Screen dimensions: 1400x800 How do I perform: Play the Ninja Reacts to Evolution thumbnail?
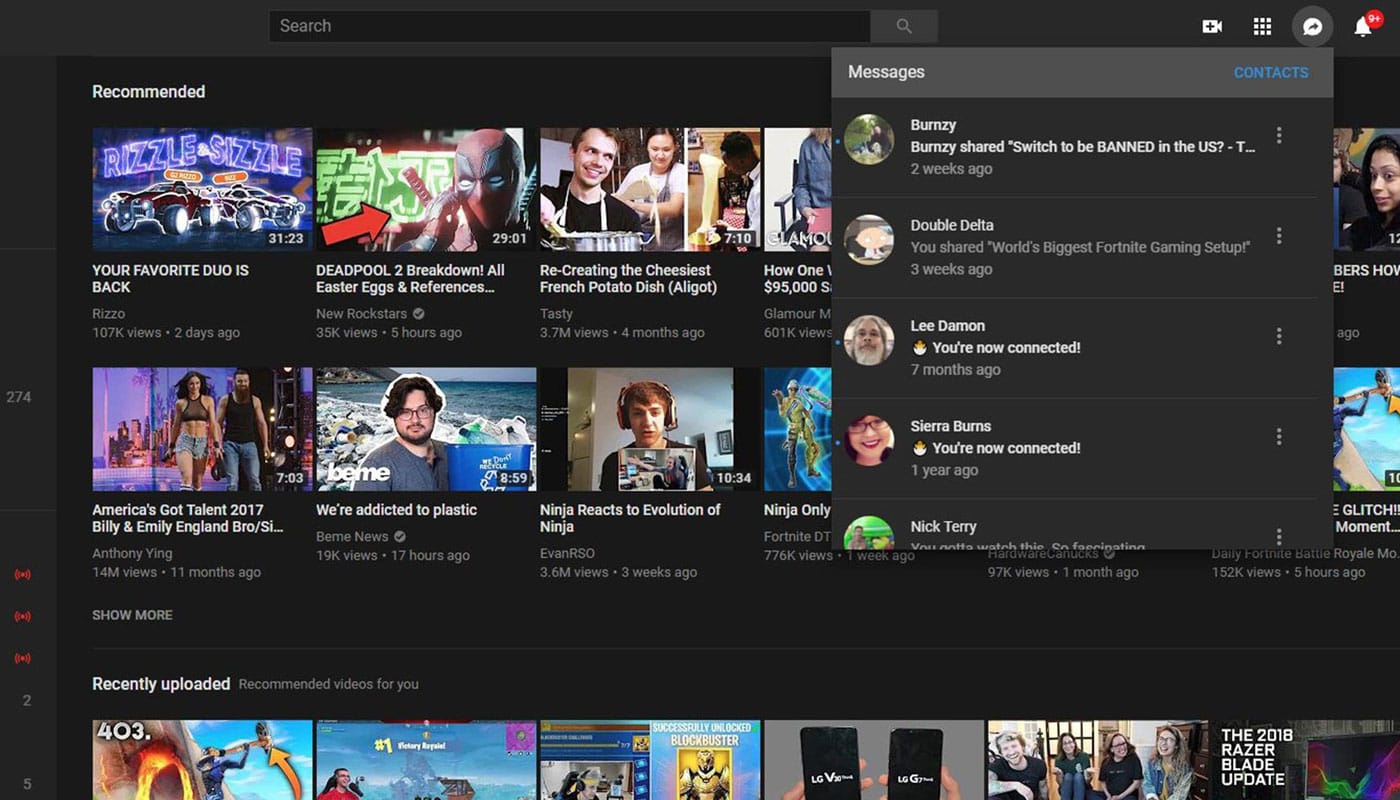coord(650,429)
